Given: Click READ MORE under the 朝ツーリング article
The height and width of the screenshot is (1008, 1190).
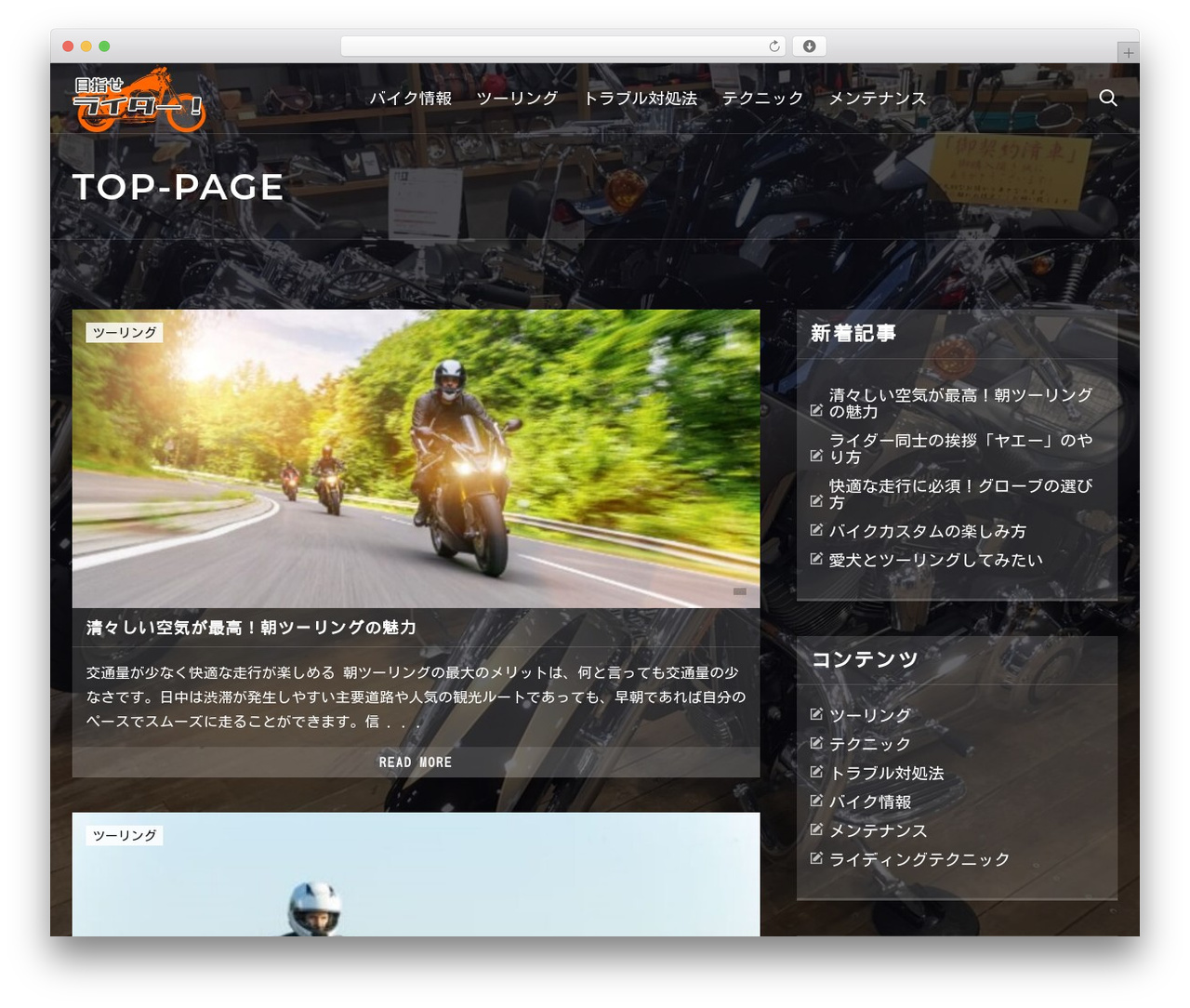Looking at the screenshot, I should point(416,763).
